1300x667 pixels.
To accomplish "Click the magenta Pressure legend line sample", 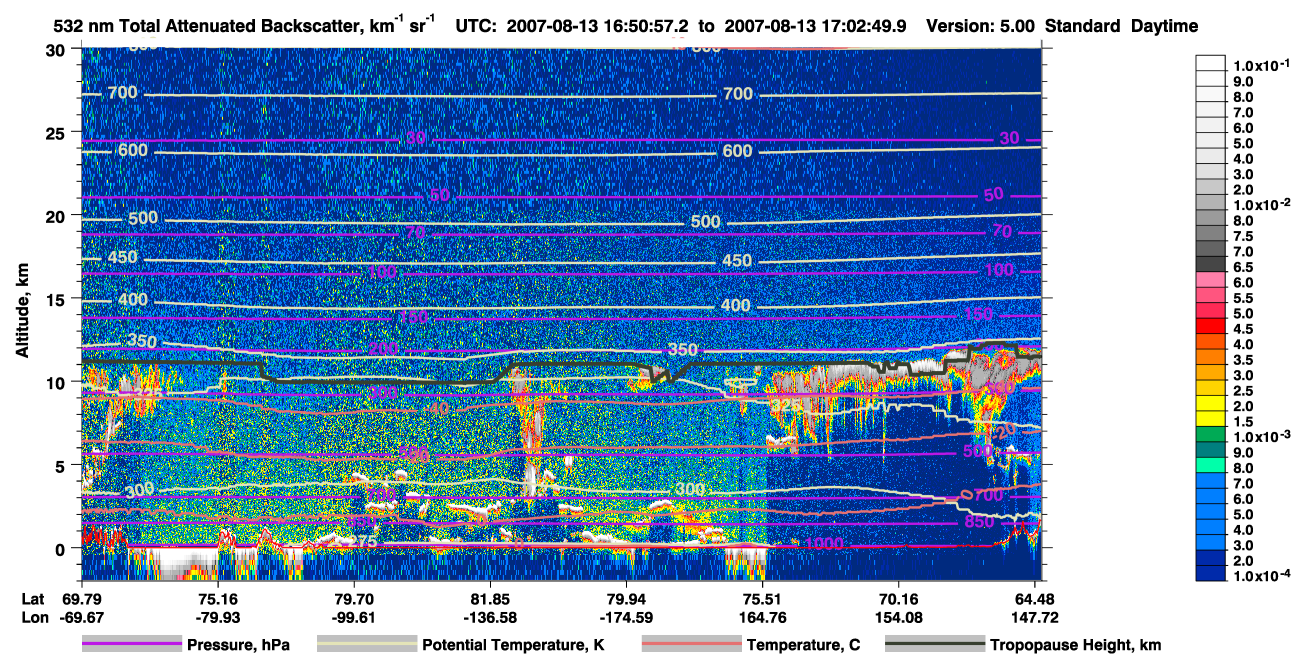I will [131, 645].
